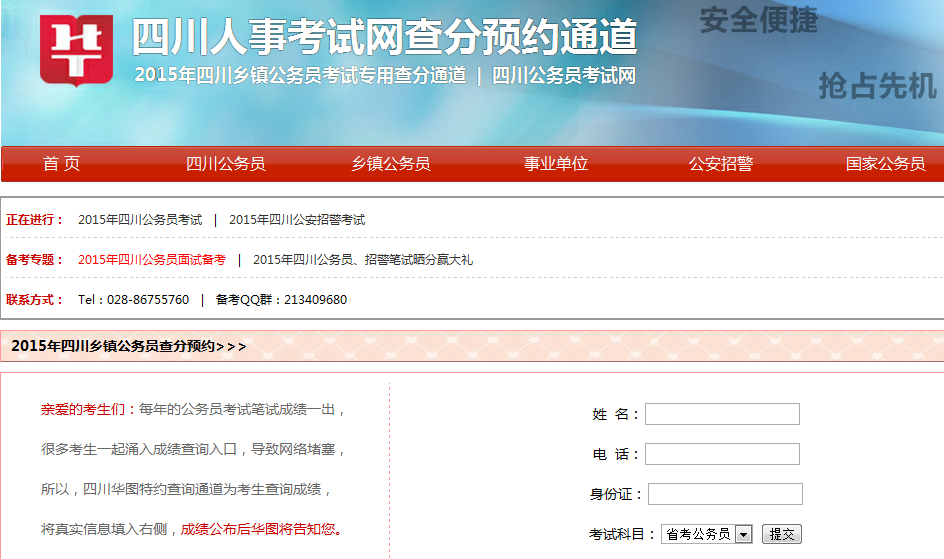Click the red text 成绩公布后华图将告知您
The width and height of the screenshot is (944, 559).
click(x=261, y=529)
